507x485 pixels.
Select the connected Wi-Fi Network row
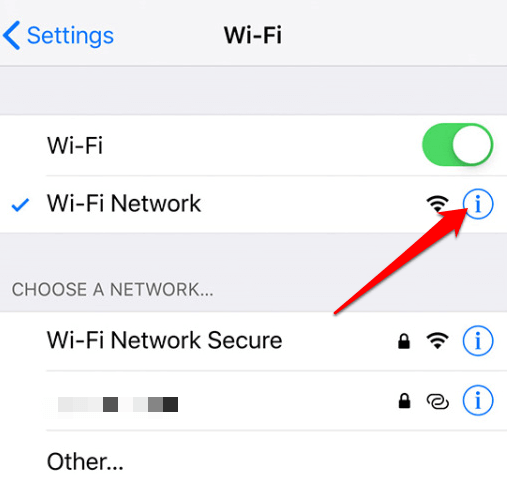253,204
